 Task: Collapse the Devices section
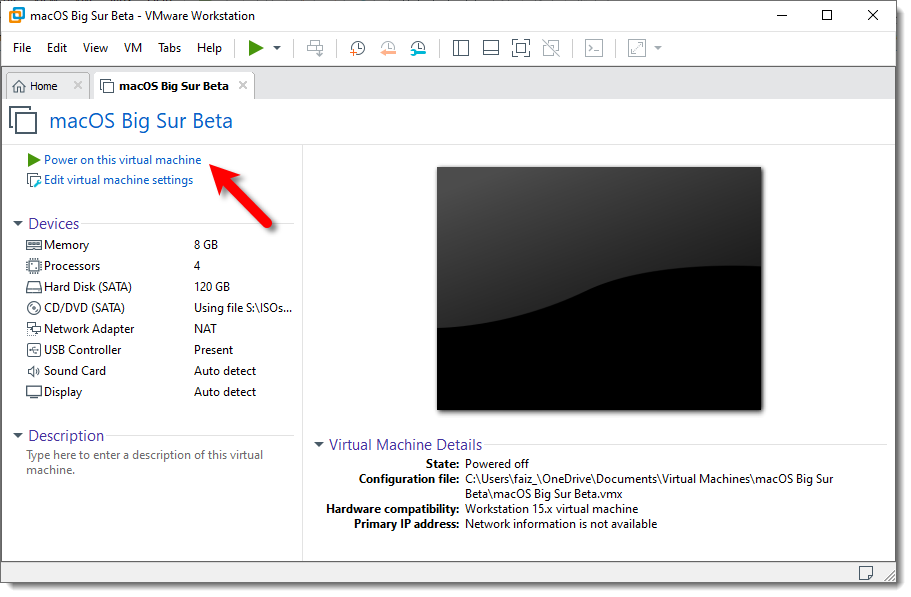18,224
